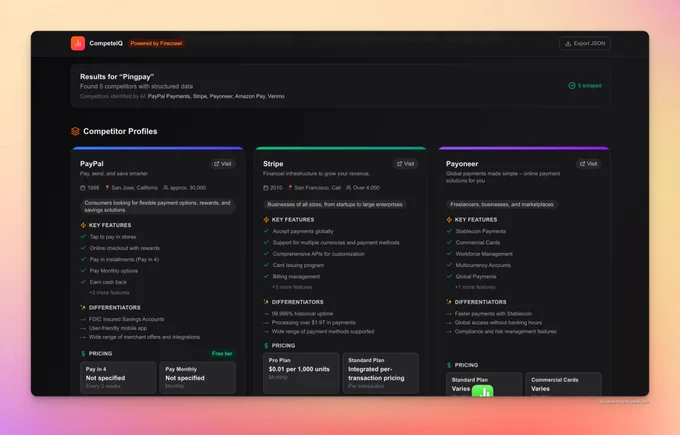Open the PayPal Visit link

tap(223, 164)
